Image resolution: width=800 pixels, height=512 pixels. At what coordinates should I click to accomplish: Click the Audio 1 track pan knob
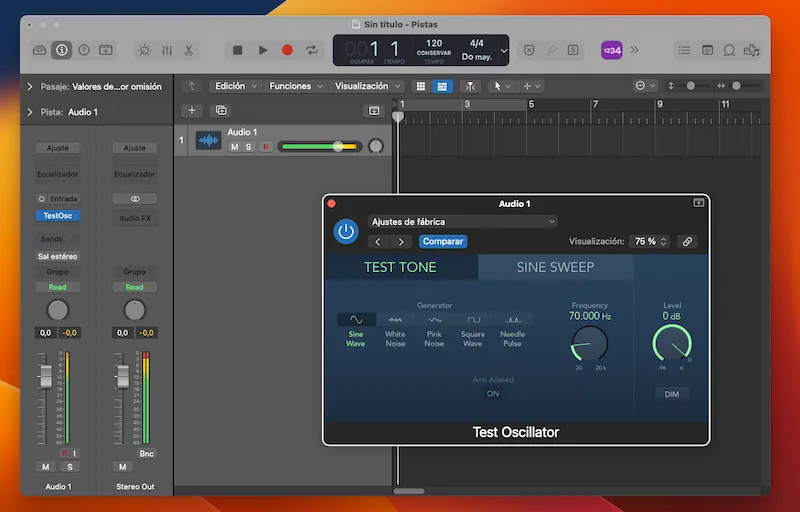coord(376,146)
